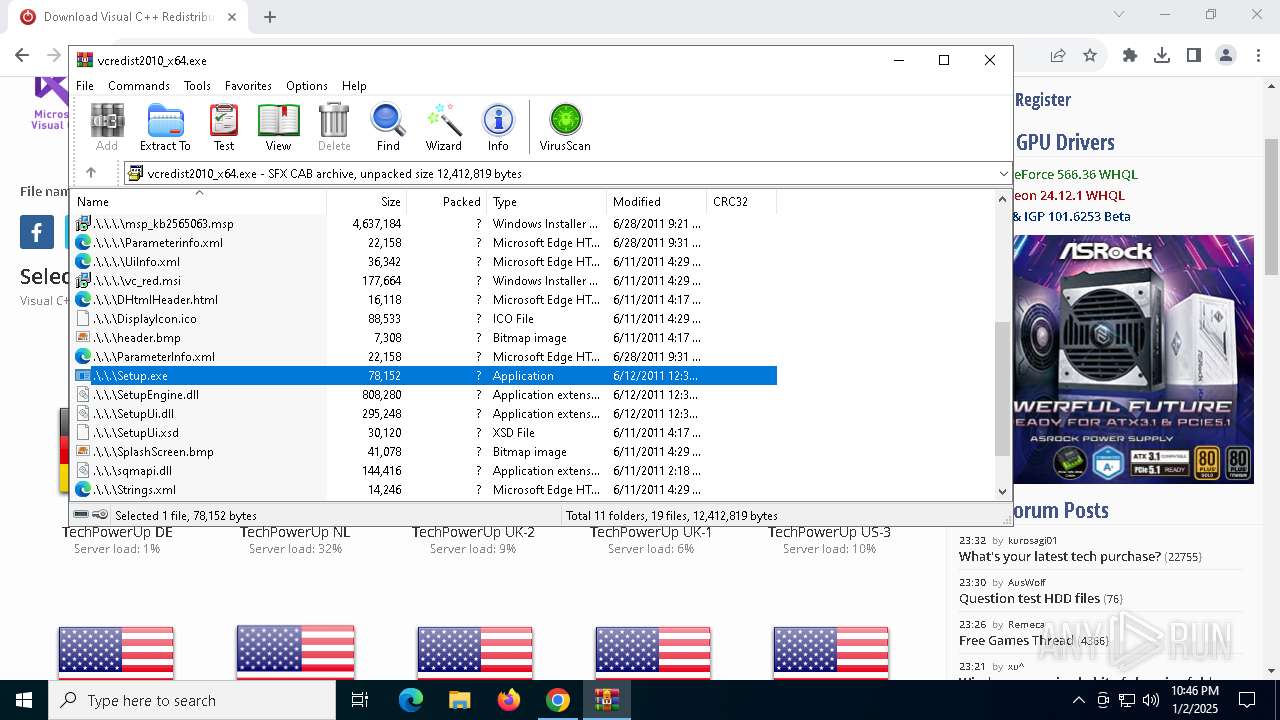Screen dimensions: 1280x720
Task: Open the Chrome downloads icon
Action: [x=1162, y=55]
